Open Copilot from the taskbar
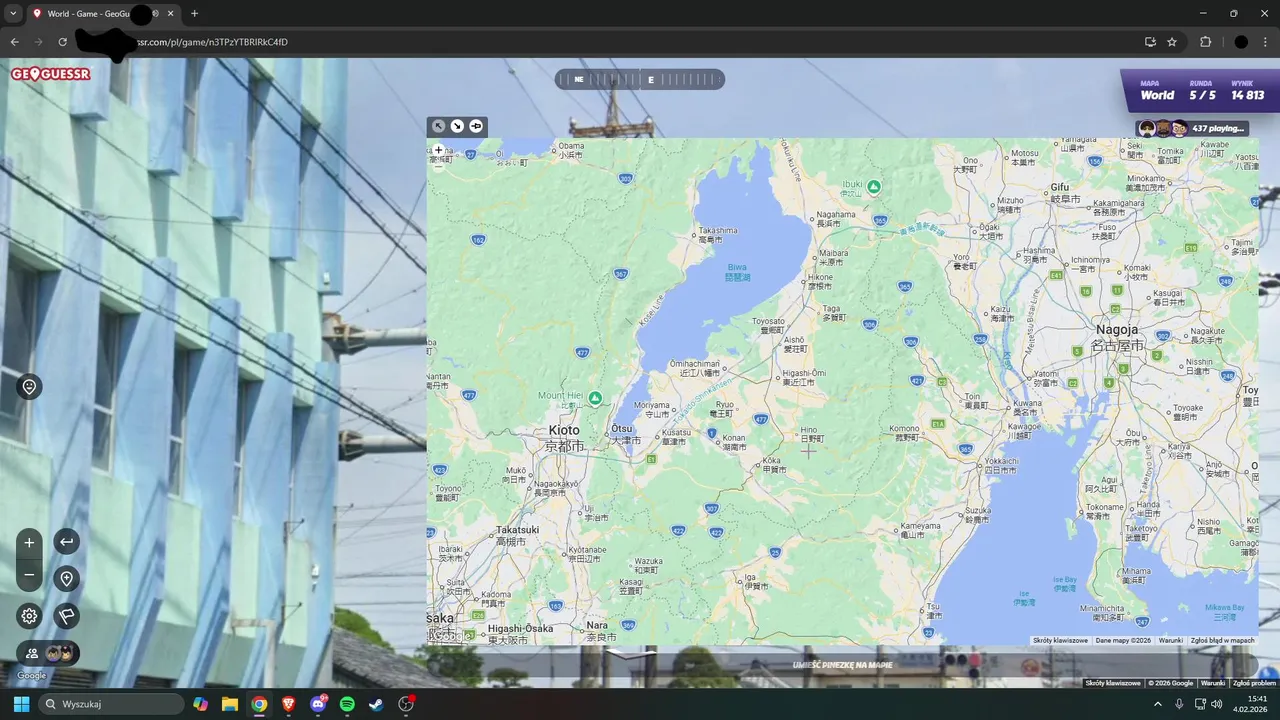 [201, 704]
